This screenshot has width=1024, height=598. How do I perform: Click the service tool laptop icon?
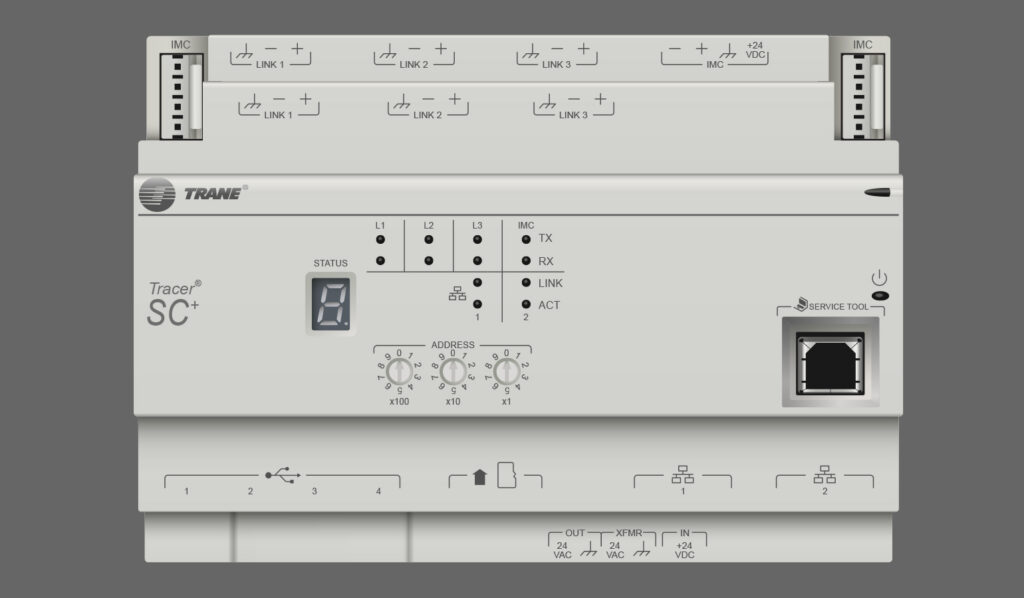pyautogui.click(x=801, y=304)
